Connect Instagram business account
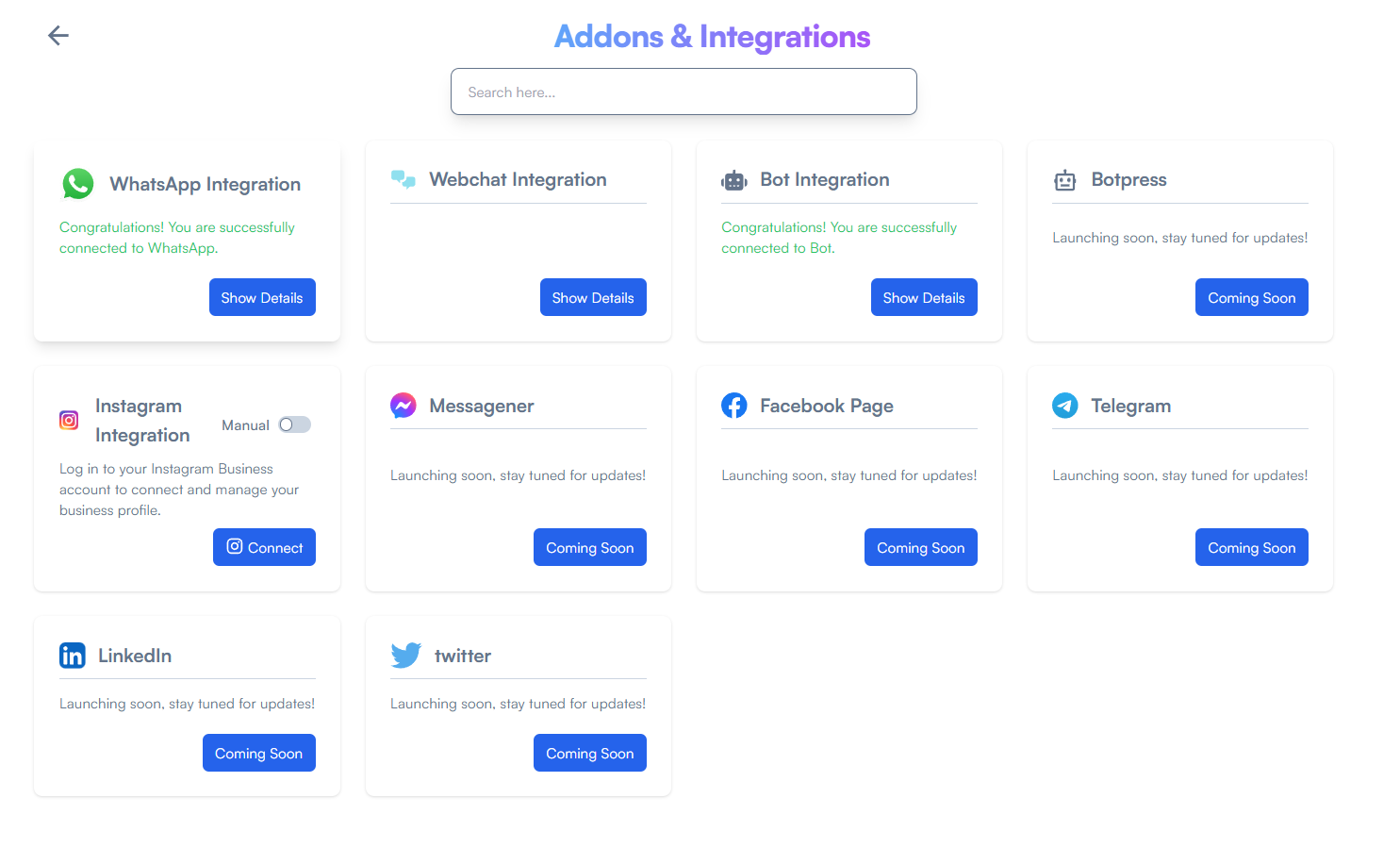 [264, 547]
